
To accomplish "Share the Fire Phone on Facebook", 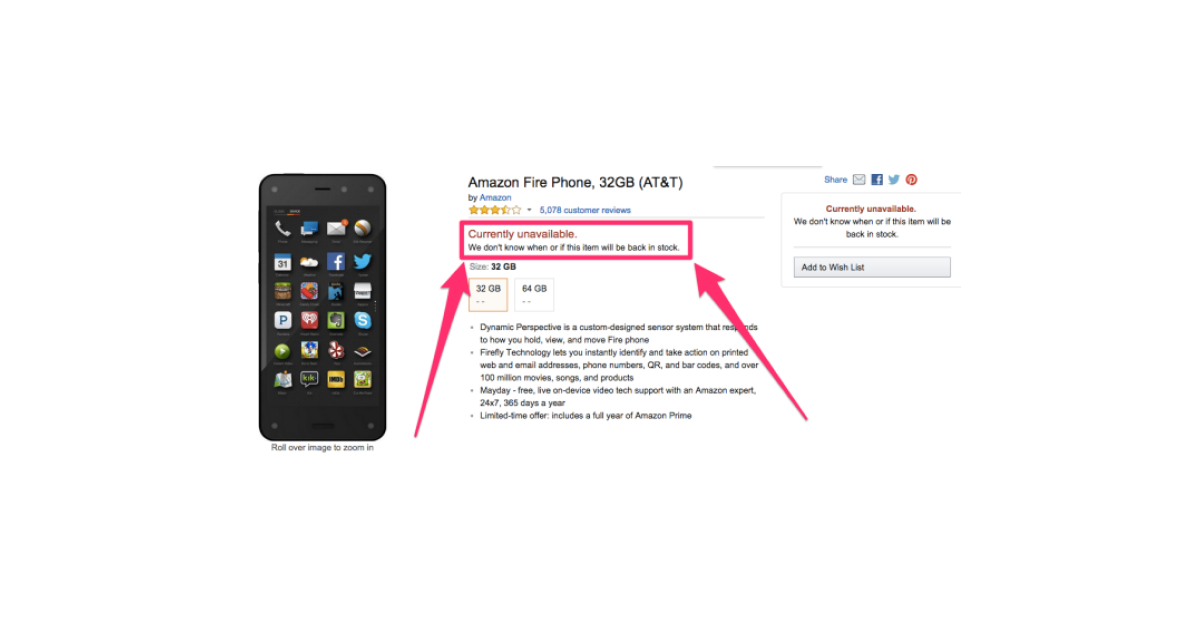I will click(x=877, y=180).
